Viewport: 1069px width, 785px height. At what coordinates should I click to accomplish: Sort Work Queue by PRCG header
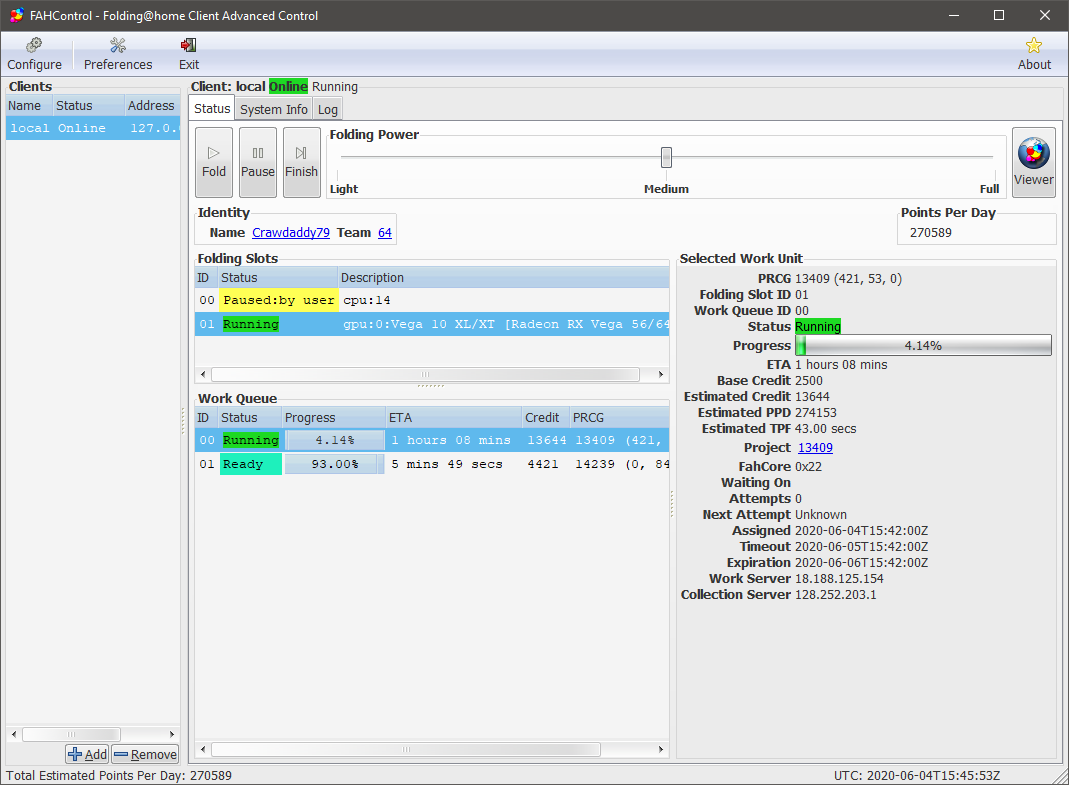(619, 417)
